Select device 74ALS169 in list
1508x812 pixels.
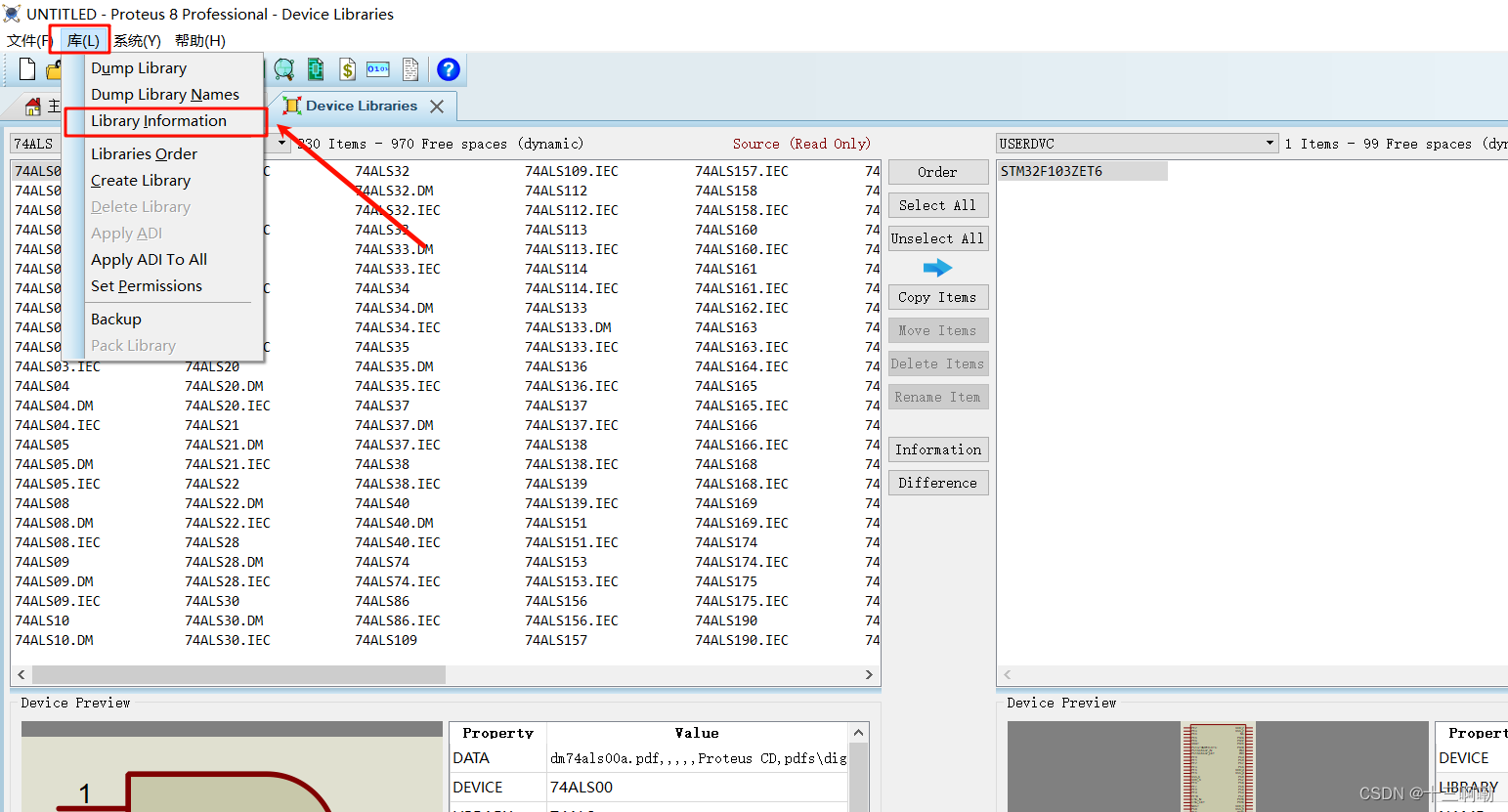click(x=726, y=503)
